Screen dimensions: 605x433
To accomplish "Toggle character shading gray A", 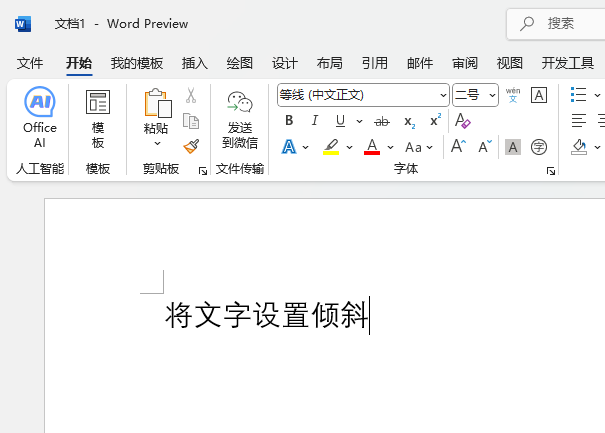I will point(513,147).
